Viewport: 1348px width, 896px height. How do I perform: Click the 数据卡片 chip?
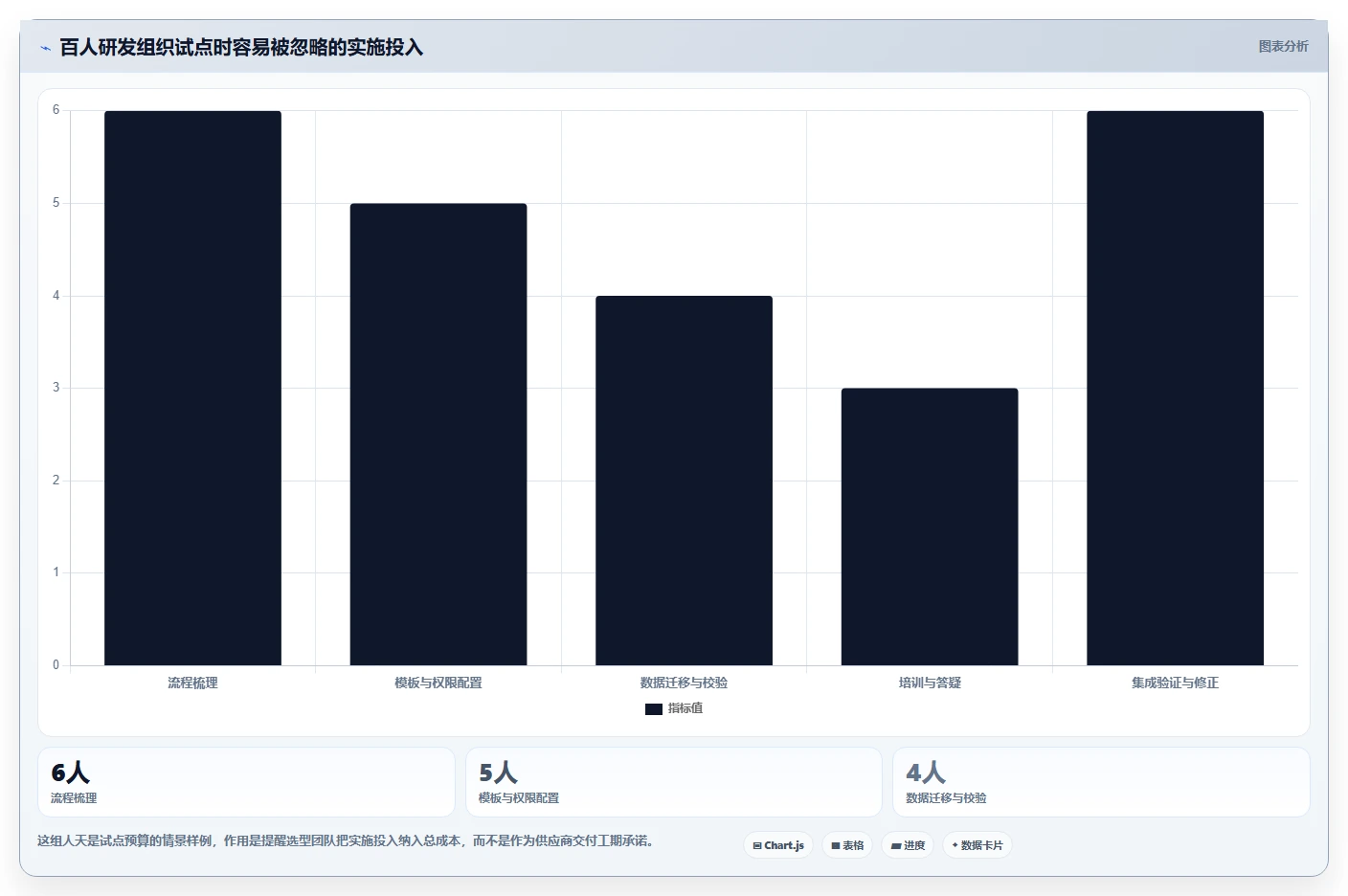tap(977, 845)
